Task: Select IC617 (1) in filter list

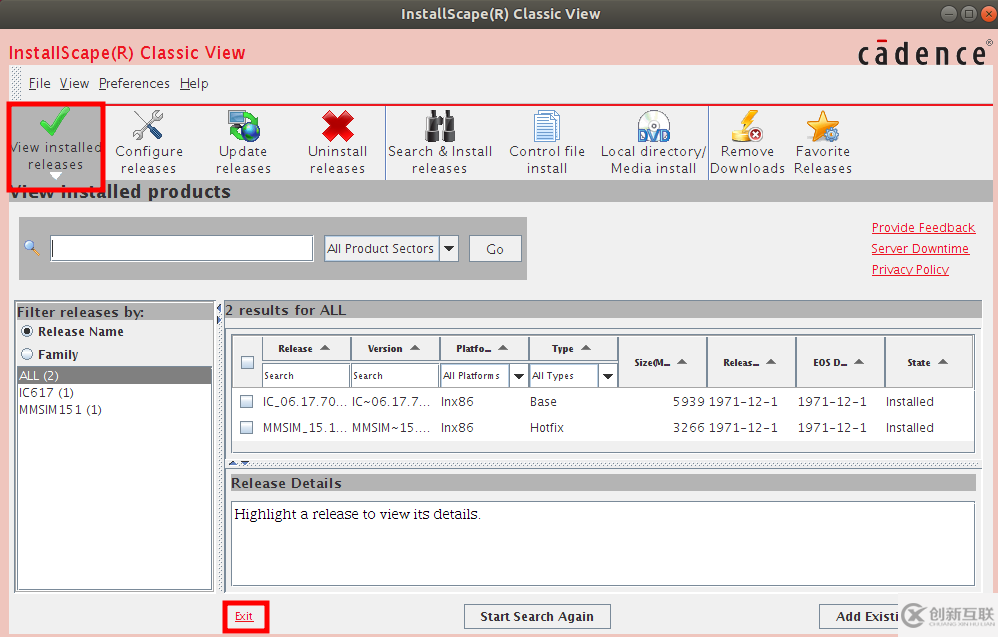Action: pyautogui.click(x=115, y=393)
